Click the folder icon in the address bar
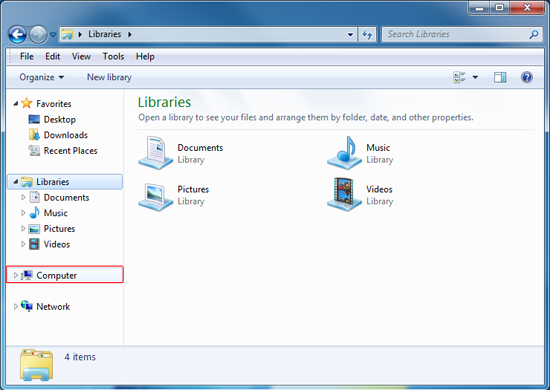This screenshot has width=550, height=390. [67, 34]
